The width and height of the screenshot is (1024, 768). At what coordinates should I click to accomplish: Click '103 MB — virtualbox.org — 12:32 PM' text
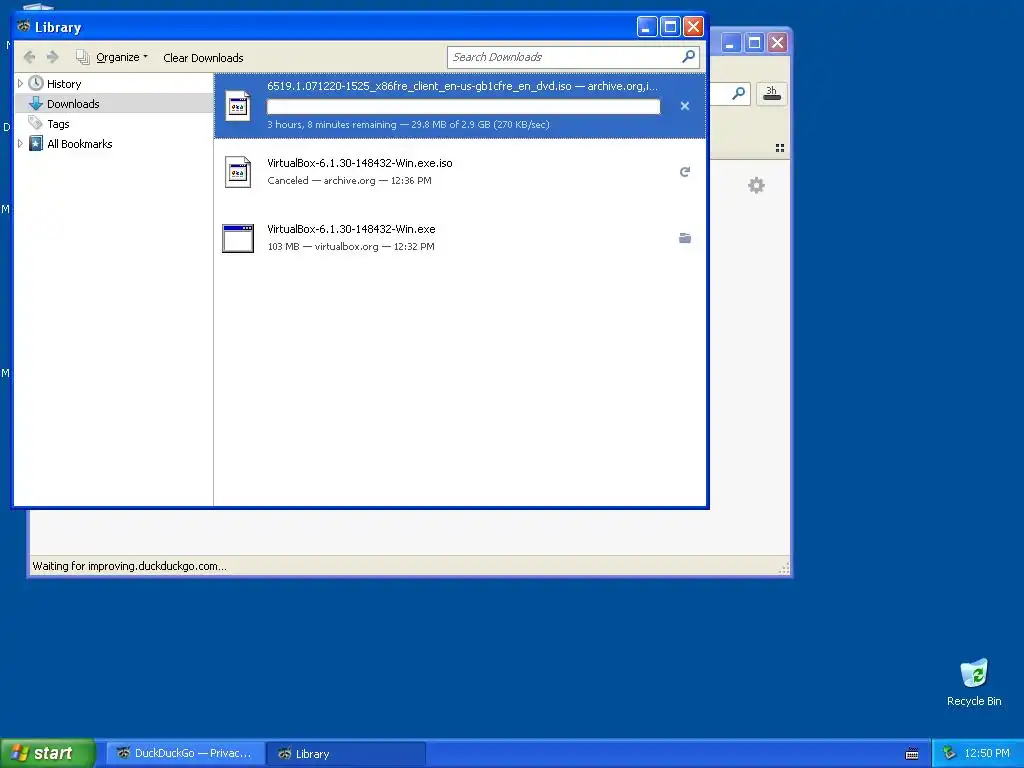pos(351,247)
